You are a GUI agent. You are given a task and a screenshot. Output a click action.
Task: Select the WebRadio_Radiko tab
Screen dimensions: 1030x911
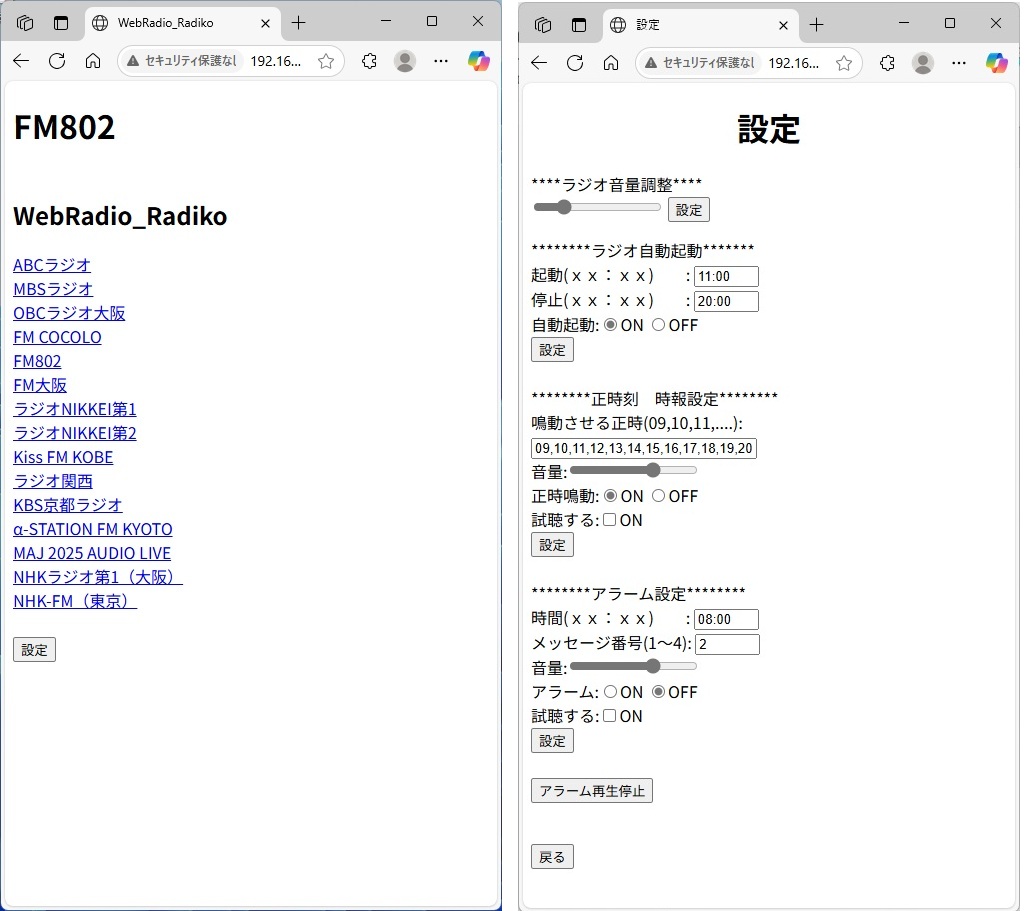[183, 23]
